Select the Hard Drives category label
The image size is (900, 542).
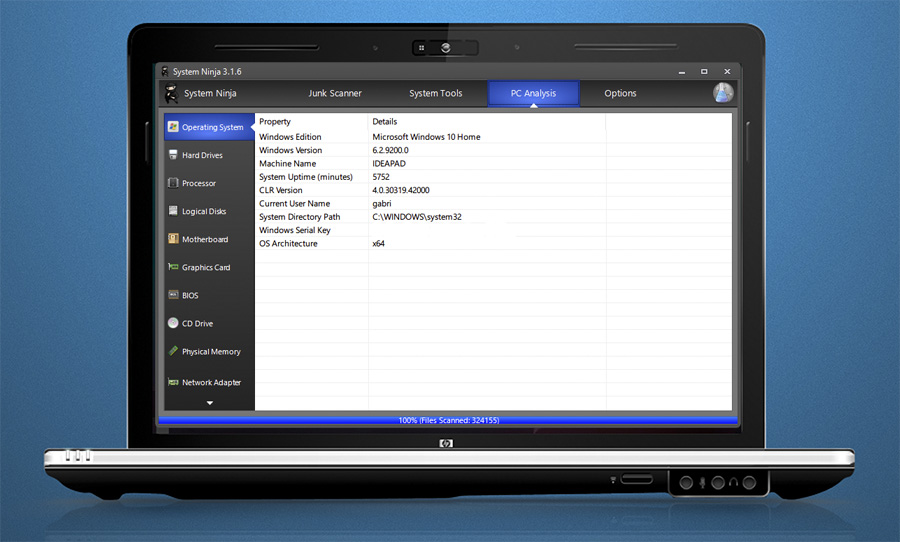[x=202, y=155]
